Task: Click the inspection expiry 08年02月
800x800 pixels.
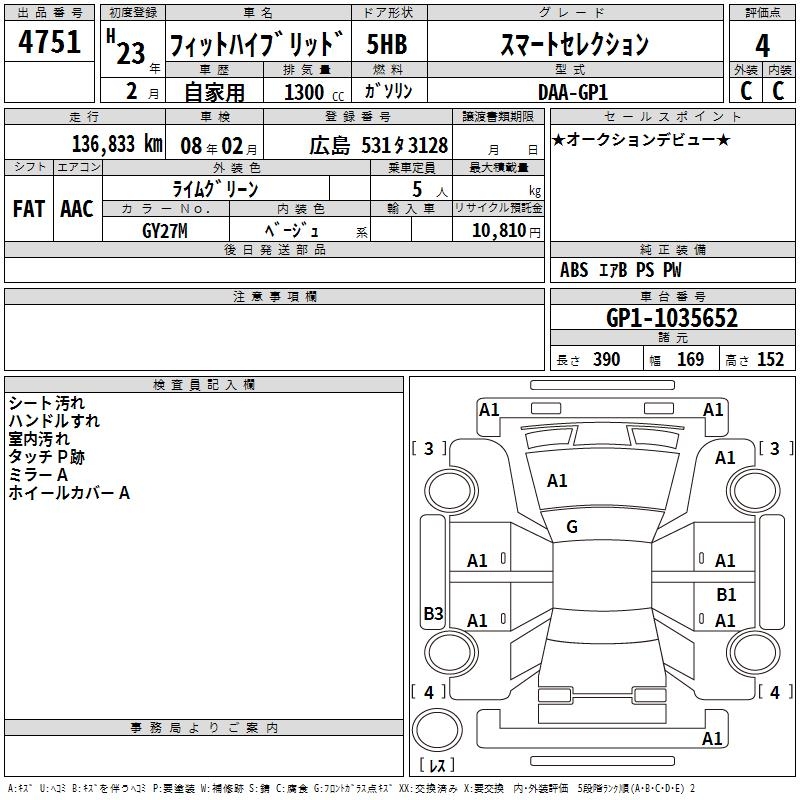Action: point(219,146)
